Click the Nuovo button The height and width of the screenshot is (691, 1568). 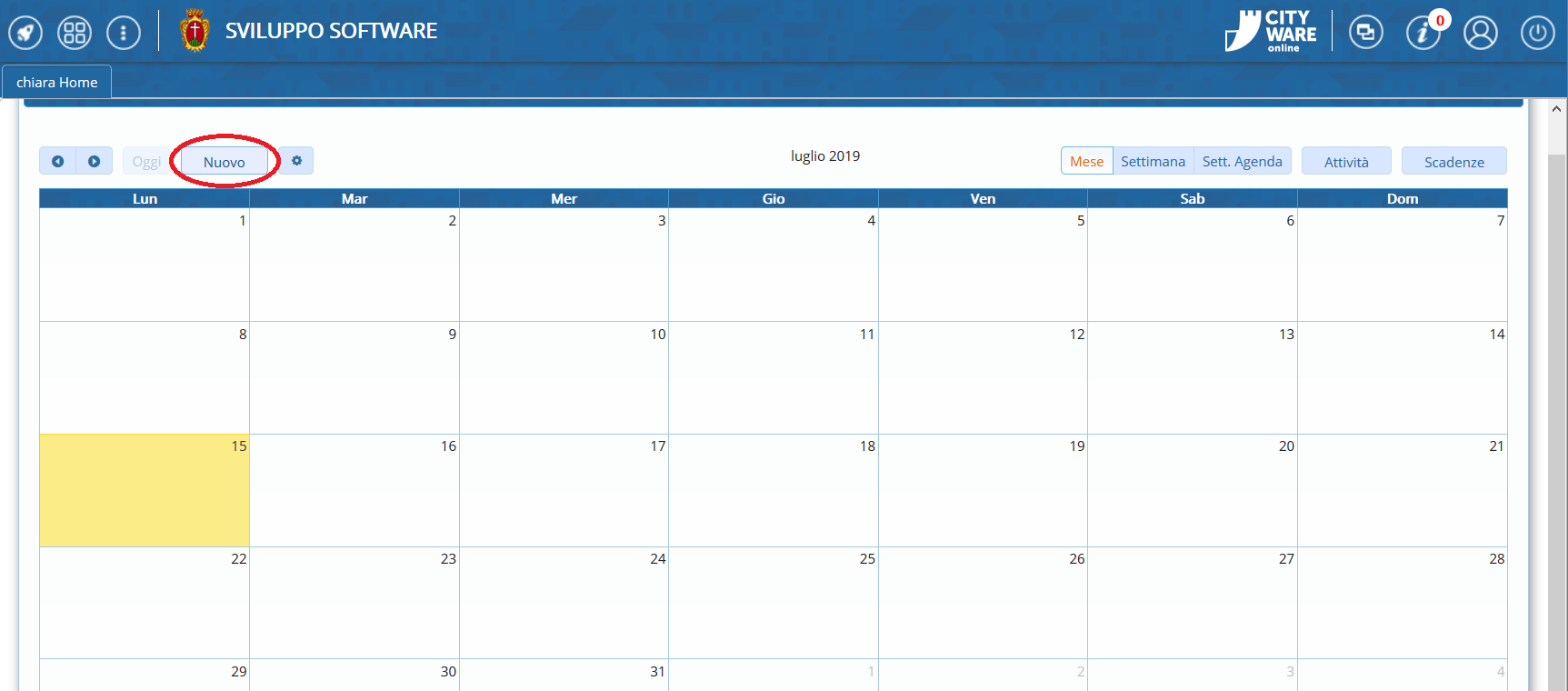point(225,162)
